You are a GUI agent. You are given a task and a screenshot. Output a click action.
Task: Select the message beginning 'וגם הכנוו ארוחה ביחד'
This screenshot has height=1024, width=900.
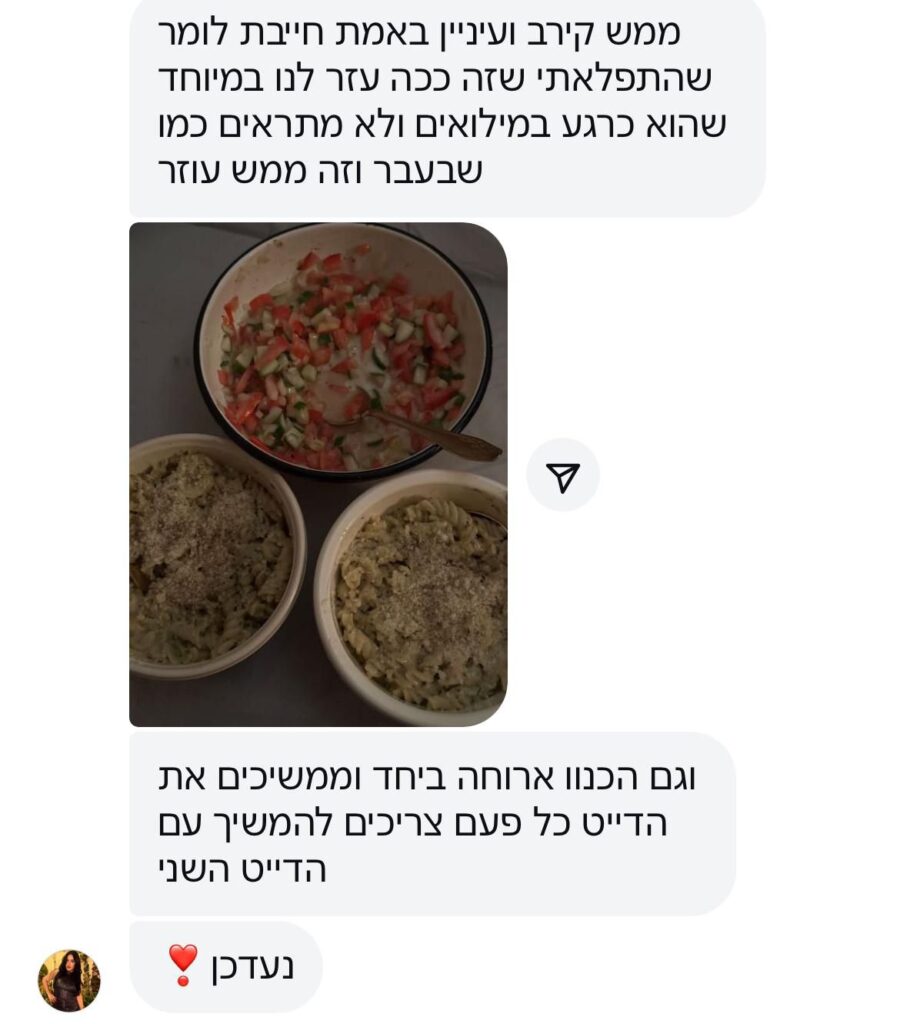coord(432,823)
